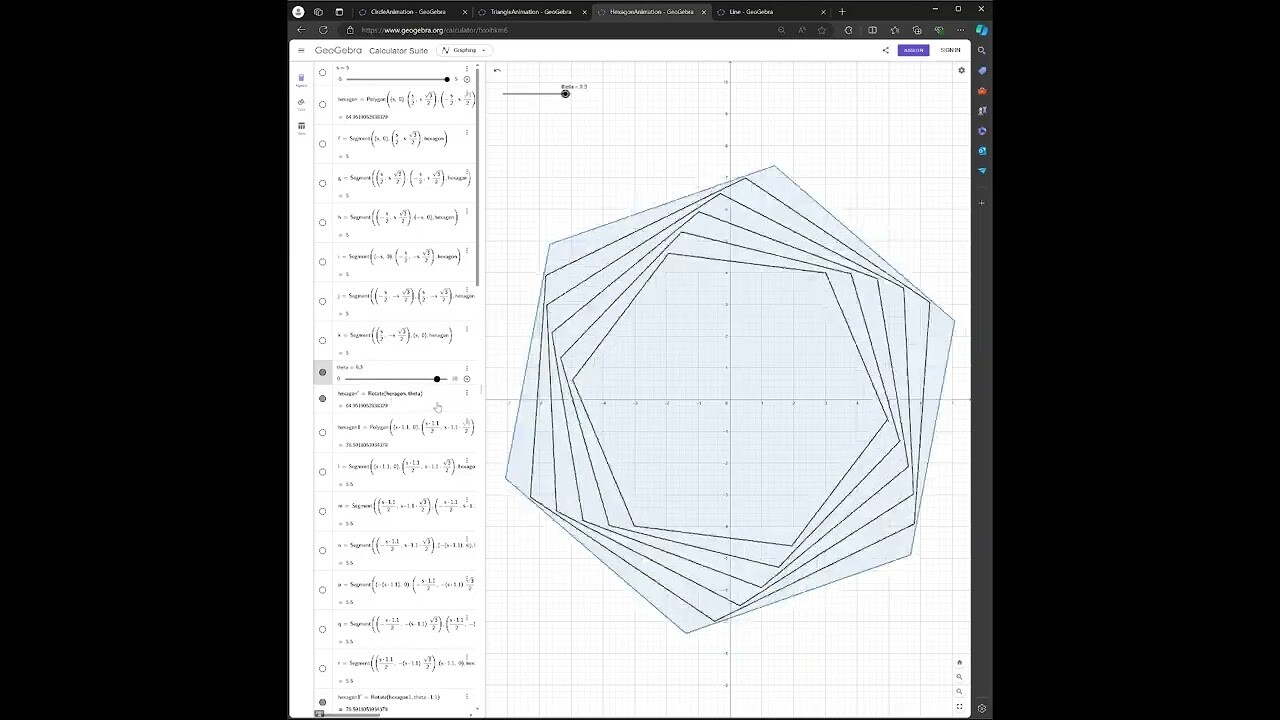Viewport: 1280px width, 720px height.
Task: Toggle visibility of the theta slider row
Action: [x=322, y=371]
